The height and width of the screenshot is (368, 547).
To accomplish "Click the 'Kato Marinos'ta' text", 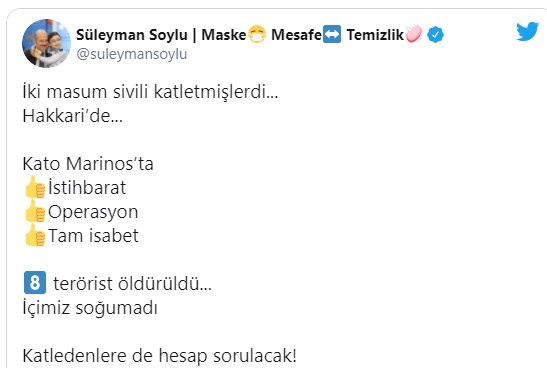I will [88, 164].
